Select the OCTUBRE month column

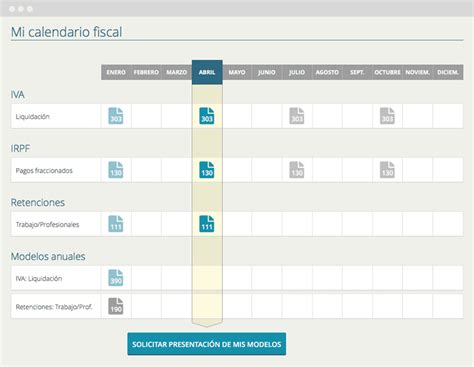pos(387,72)
